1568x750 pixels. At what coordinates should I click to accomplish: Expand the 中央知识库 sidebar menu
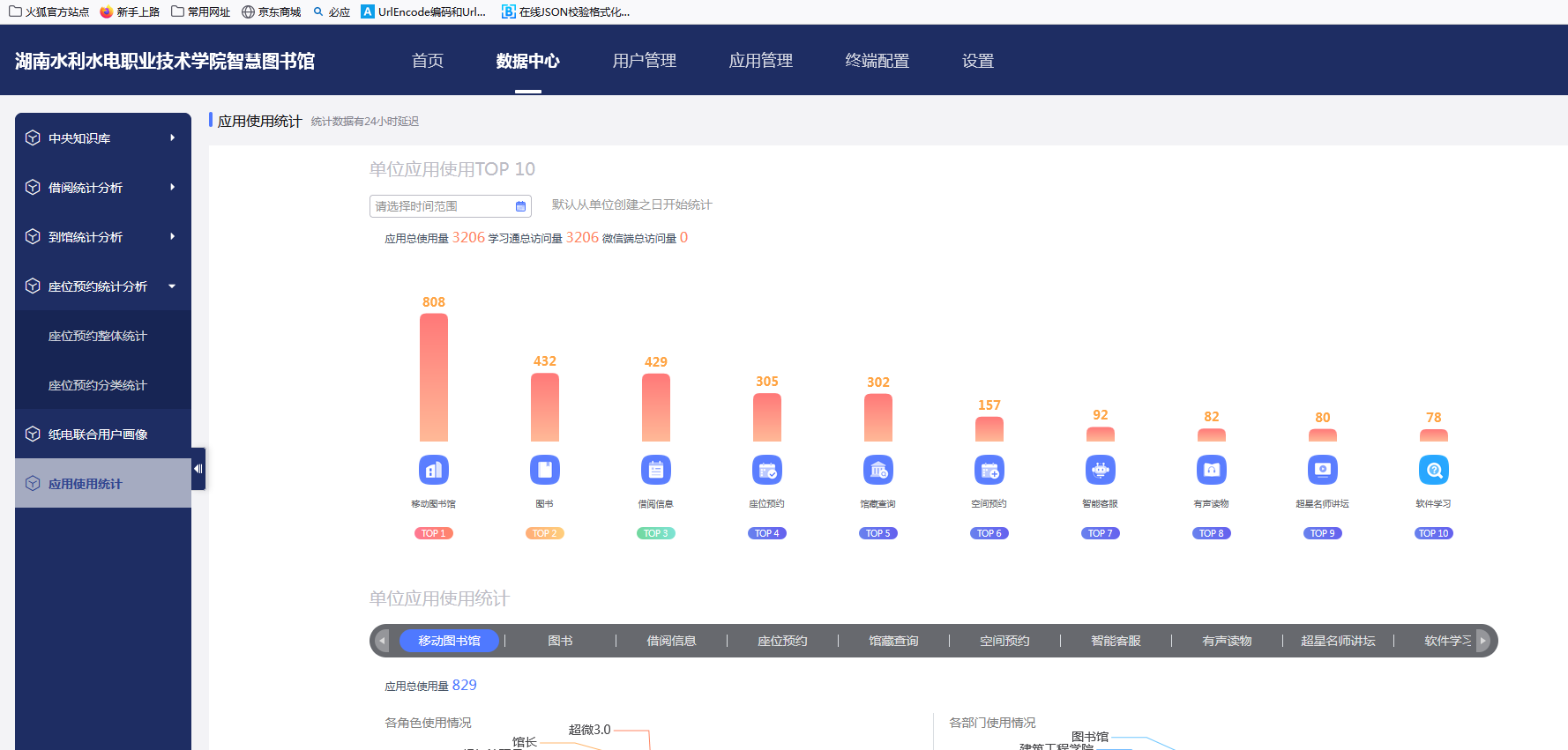click(103, 138)
